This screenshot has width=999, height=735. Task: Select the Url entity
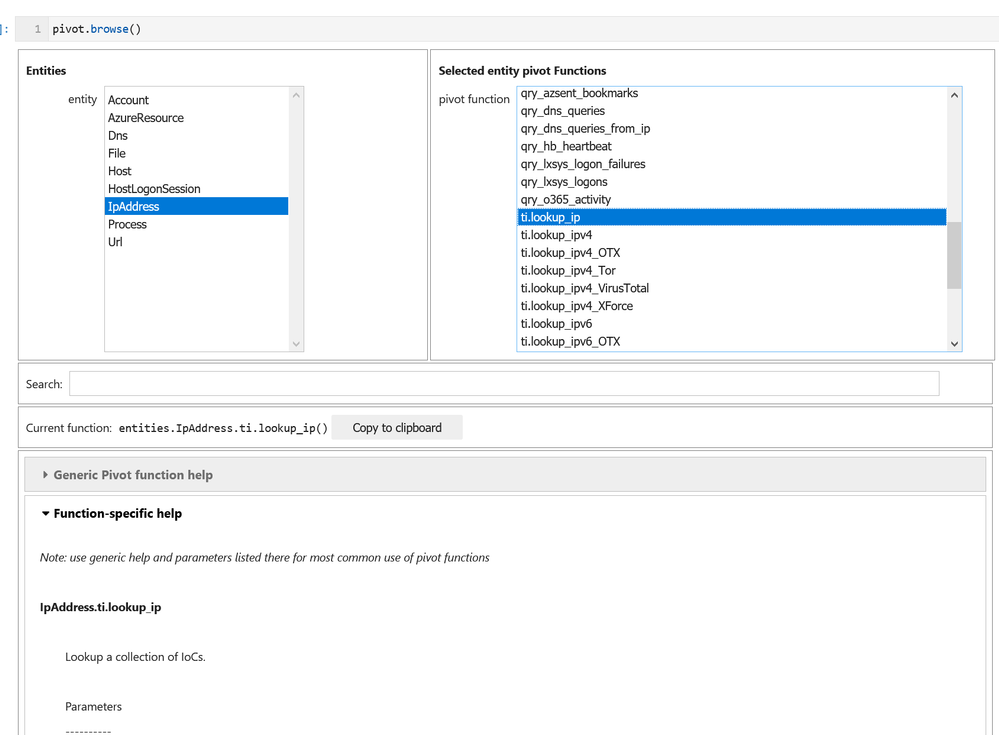coord(196,242)
